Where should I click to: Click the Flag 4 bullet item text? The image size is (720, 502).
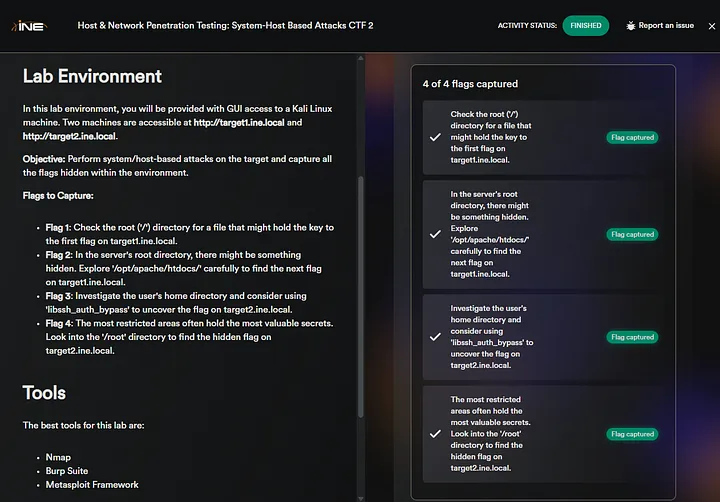189,337
